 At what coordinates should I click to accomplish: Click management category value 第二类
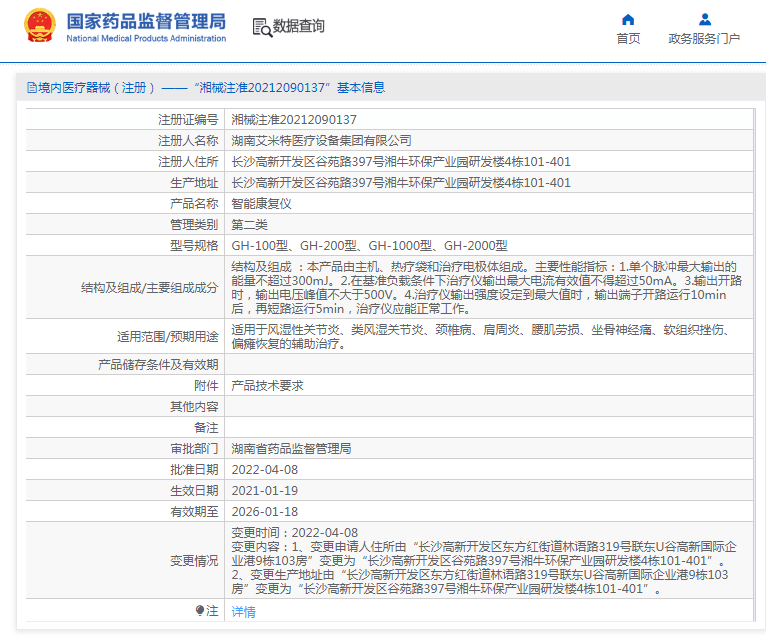[249, 225]
